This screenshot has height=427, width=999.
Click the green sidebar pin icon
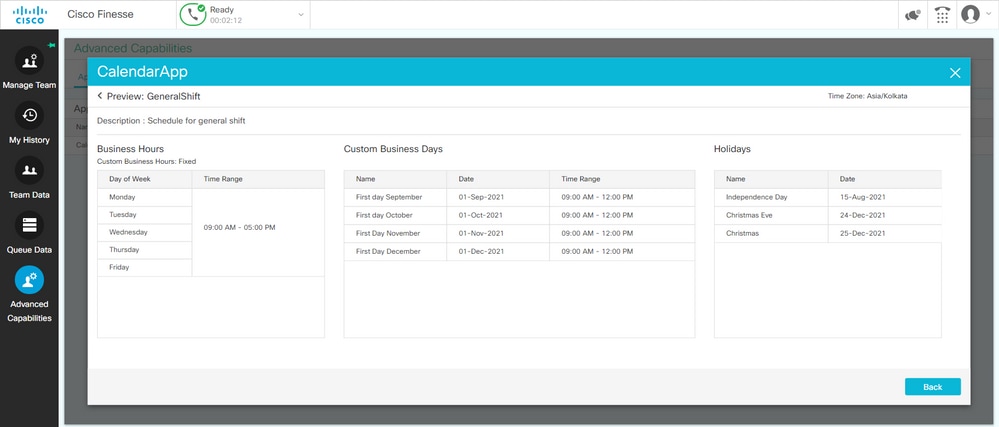[x=52, y=45]
